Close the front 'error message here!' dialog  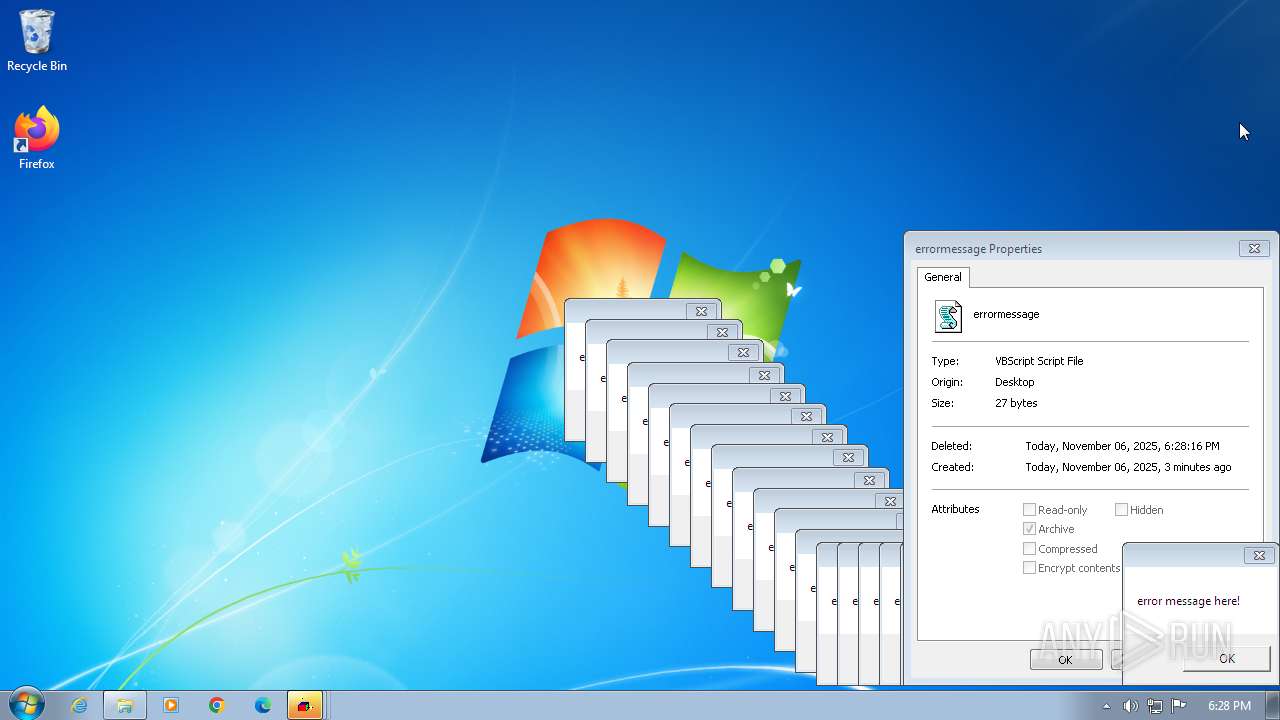pyautogui.click(x=1259, y=555)
